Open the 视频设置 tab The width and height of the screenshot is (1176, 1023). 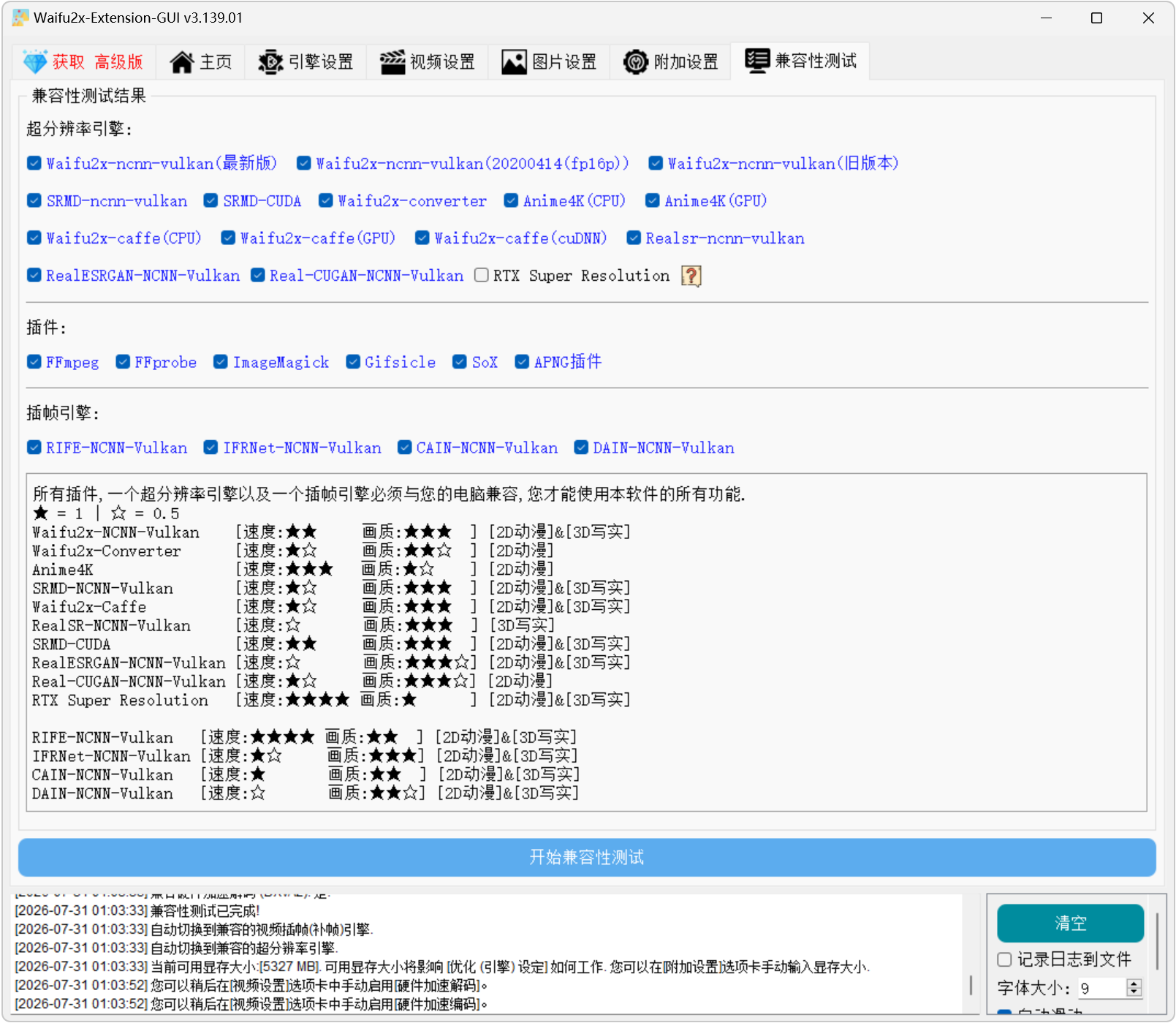(428, 62)
